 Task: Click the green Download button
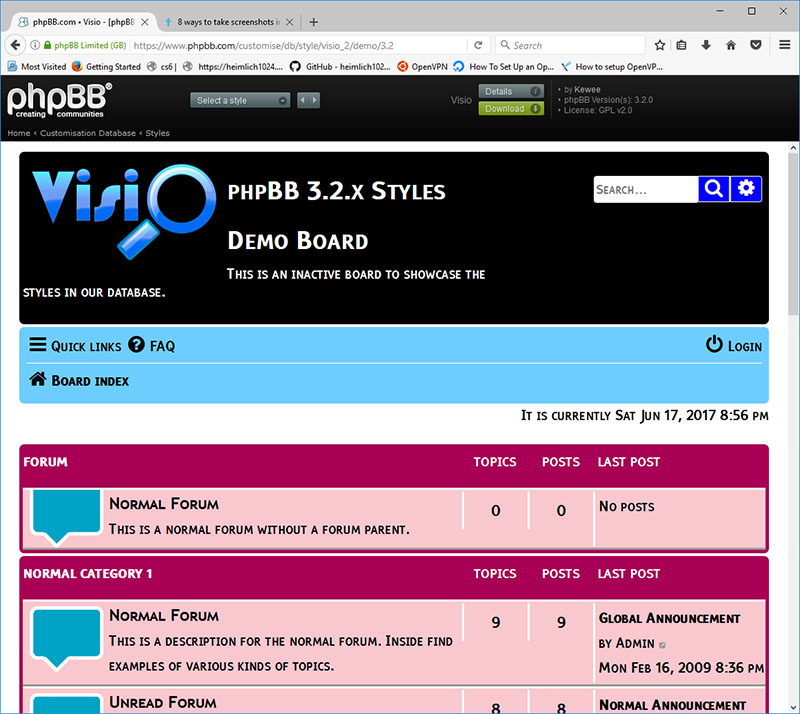[x=511, y=109]
